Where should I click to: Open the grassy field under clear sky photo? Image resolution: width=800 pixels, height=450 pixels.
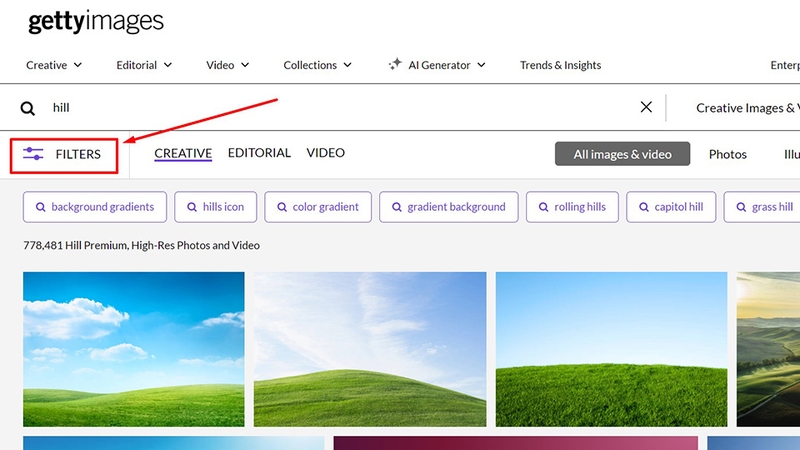[611, 349]
